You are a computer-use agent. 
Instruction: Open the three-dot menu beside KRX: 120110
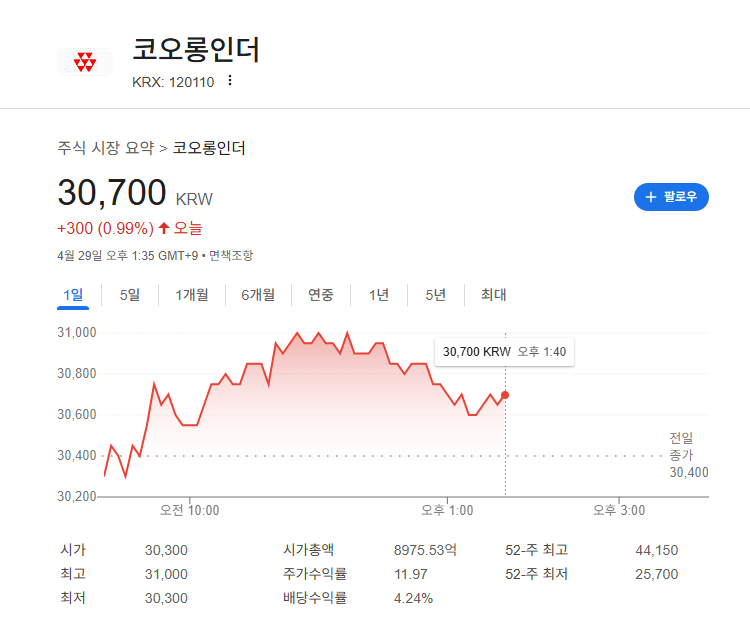click(230, 80)
